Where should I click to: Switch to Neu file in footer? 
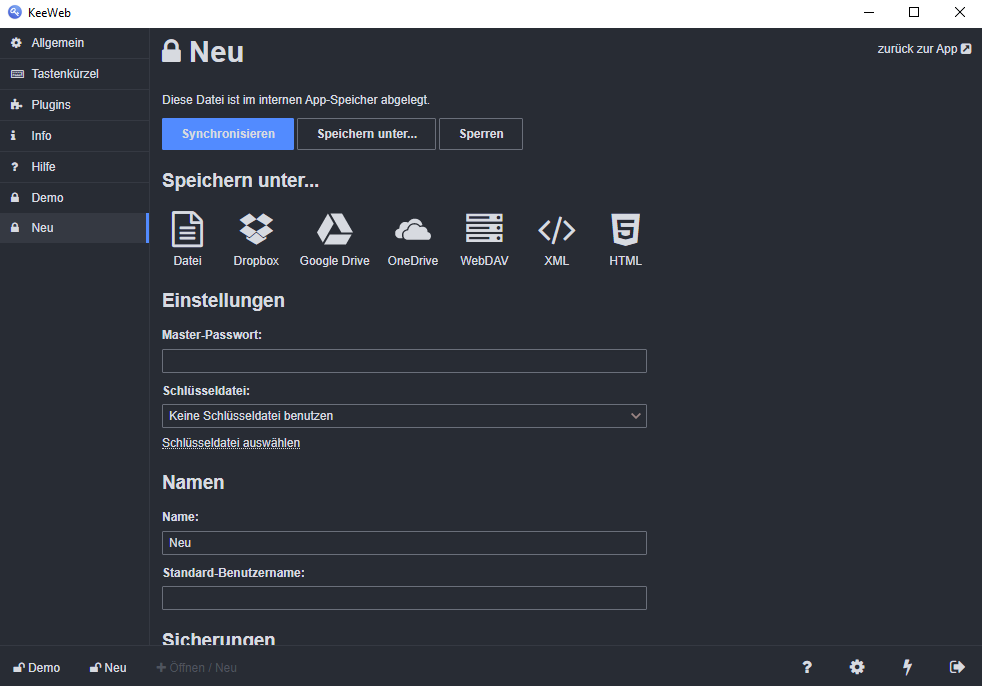pyautogui.click(x=108, y=668)
